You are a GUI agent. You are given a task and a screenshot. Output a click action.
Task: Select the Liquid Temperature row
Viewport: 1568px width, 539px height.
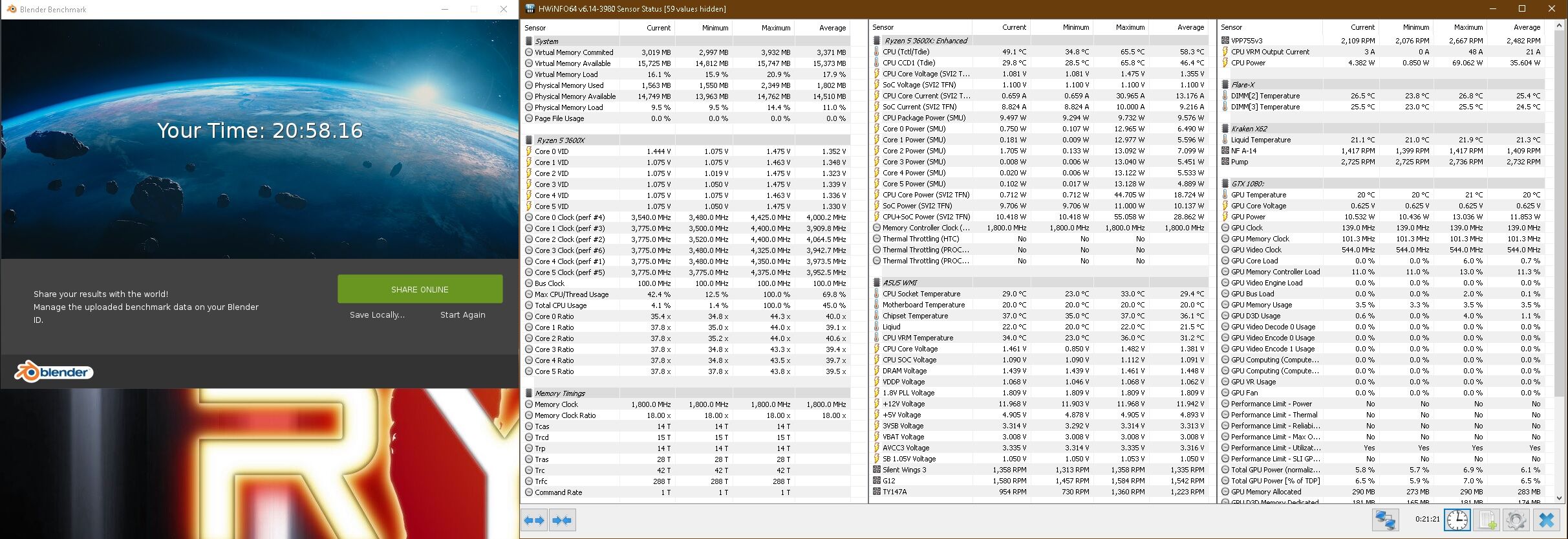1382,139
